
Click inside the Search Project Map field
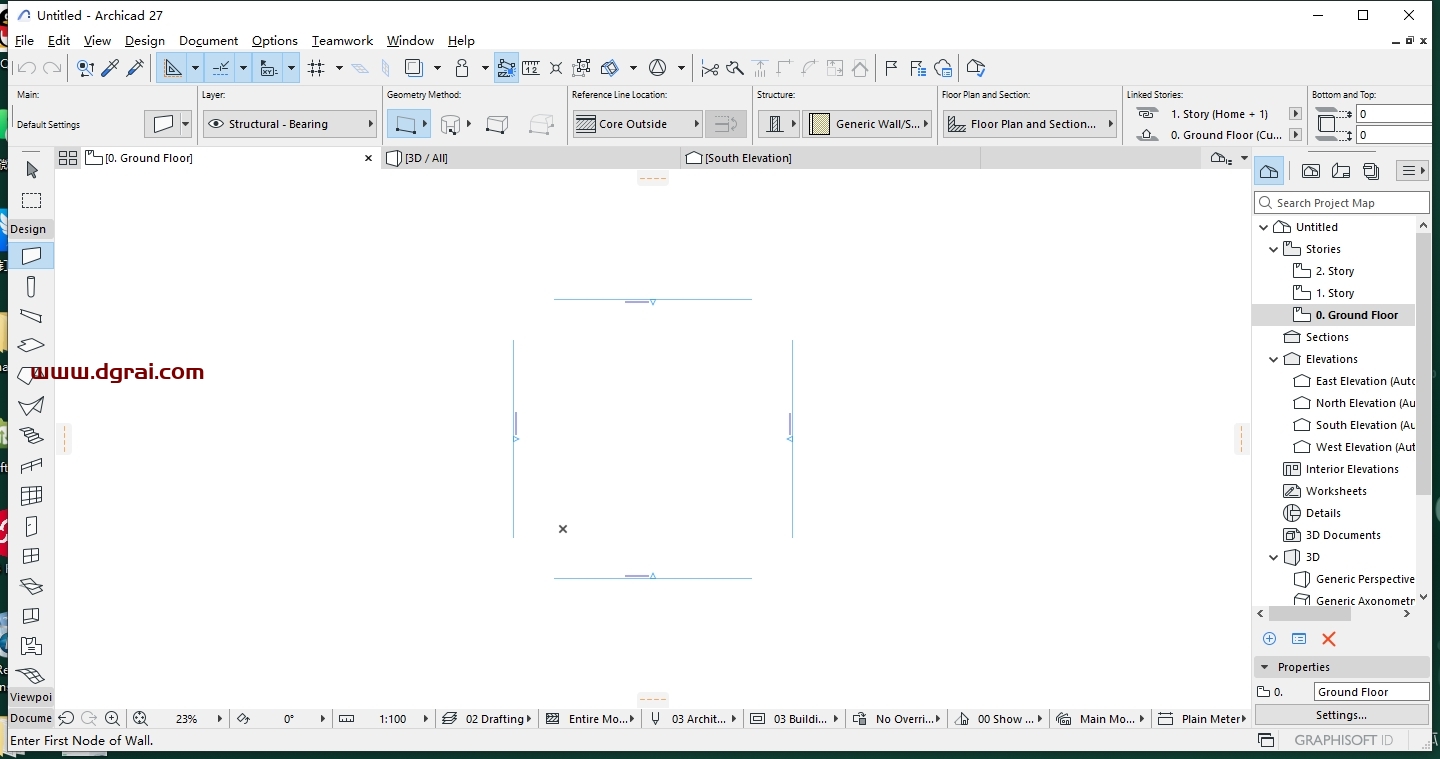click(x=1340, y=202)
